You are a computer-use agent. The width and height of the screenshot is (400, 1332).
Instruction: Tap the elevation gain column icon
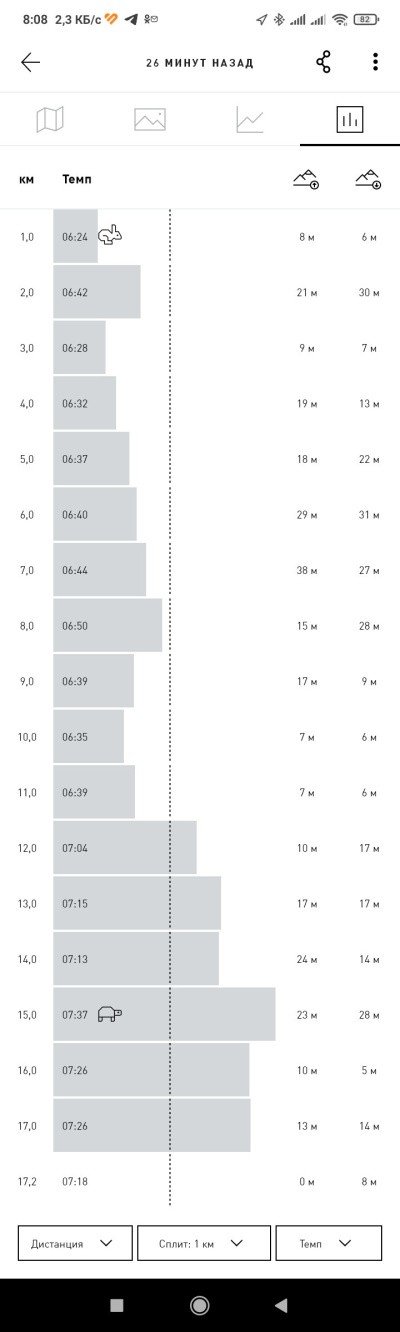click(x=306, y=179)
